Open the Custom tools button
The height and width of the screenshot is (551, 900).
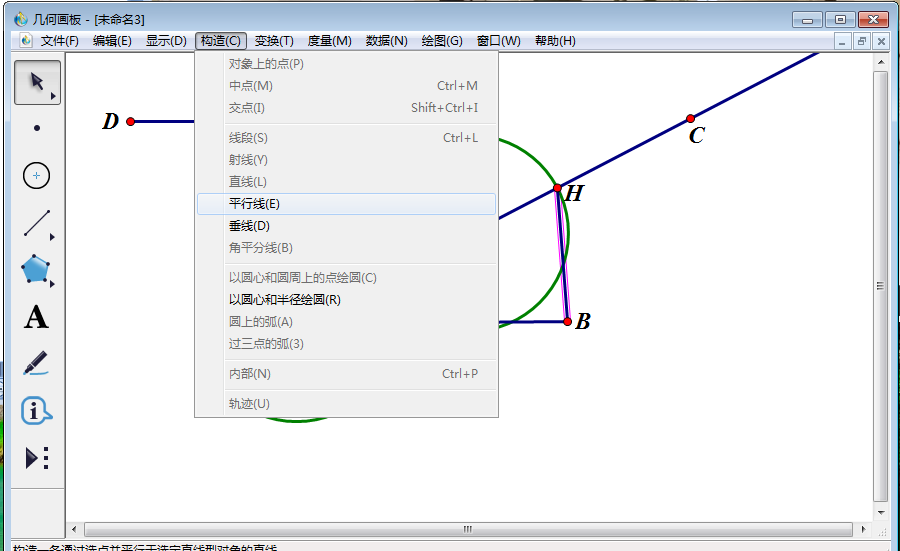(x=37, y=458)
